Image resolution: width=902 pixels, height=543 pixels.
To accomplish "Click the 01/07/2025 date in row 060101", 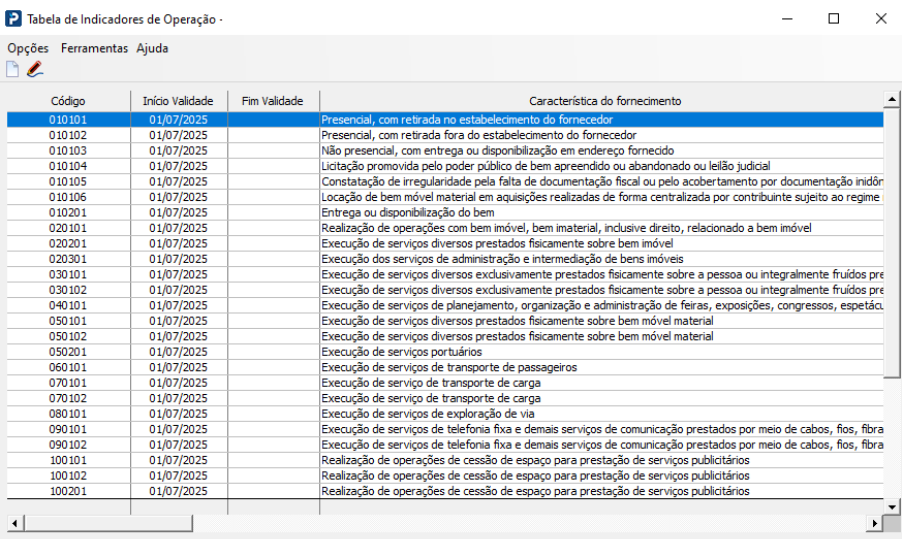I will pyautogui.click(x=178, y=368).
